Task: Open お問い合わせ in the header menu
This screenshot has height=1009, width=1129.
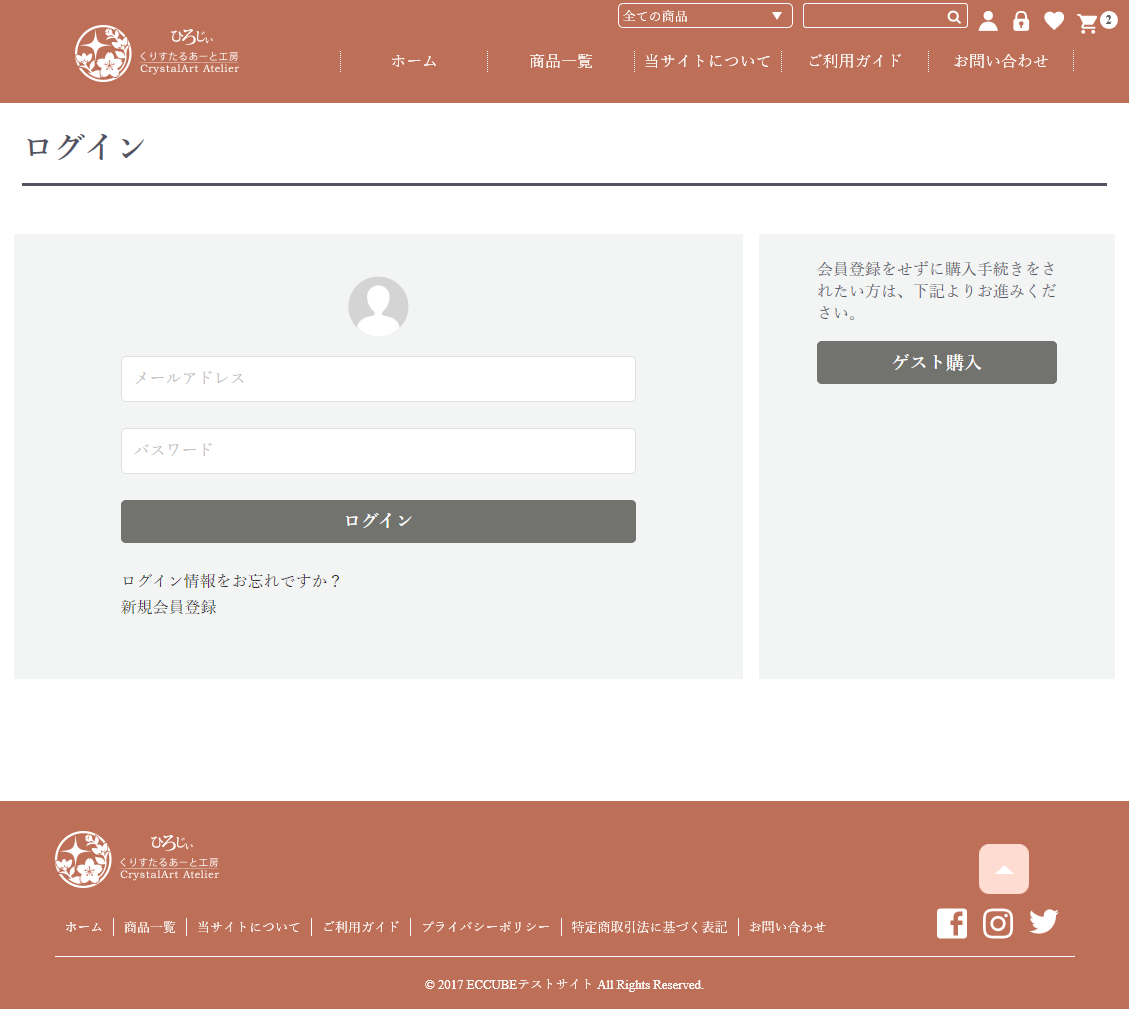Action: [1001, 62]
